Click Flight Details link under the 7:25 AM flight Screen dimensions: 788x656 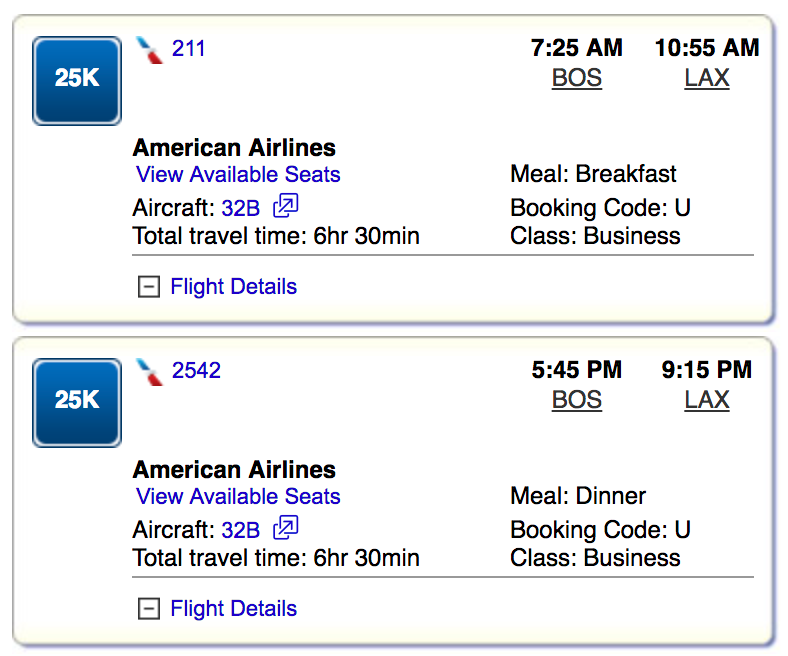tap(233, 287)
